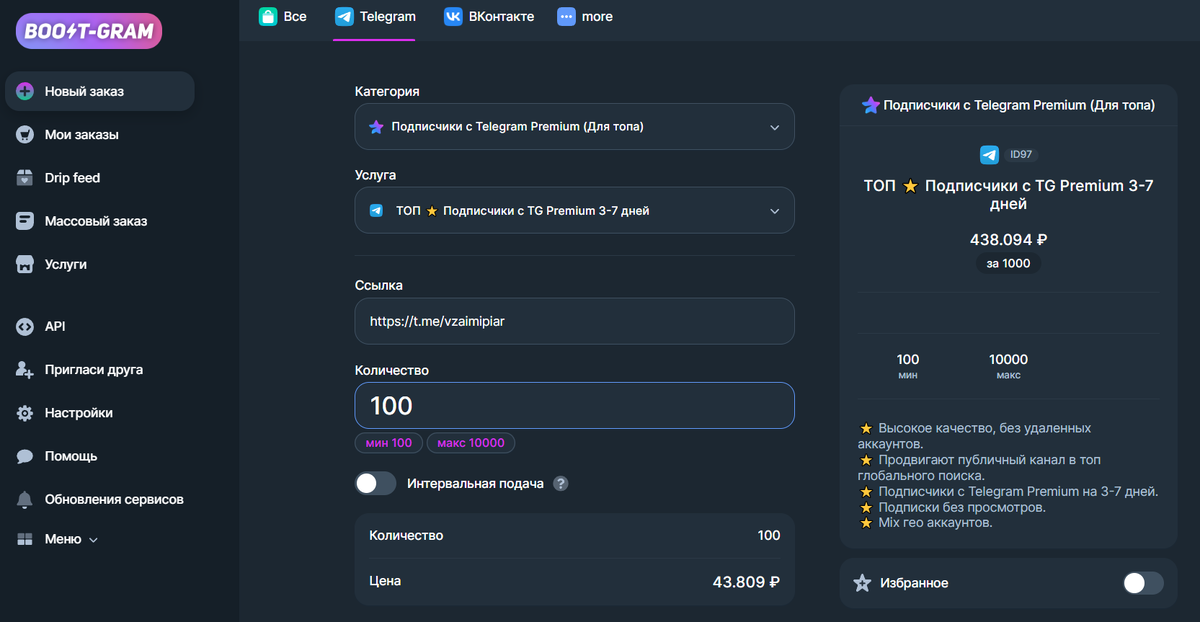
Task: Click the cart icon beside Мои заказы
Action: click(26, 134)
